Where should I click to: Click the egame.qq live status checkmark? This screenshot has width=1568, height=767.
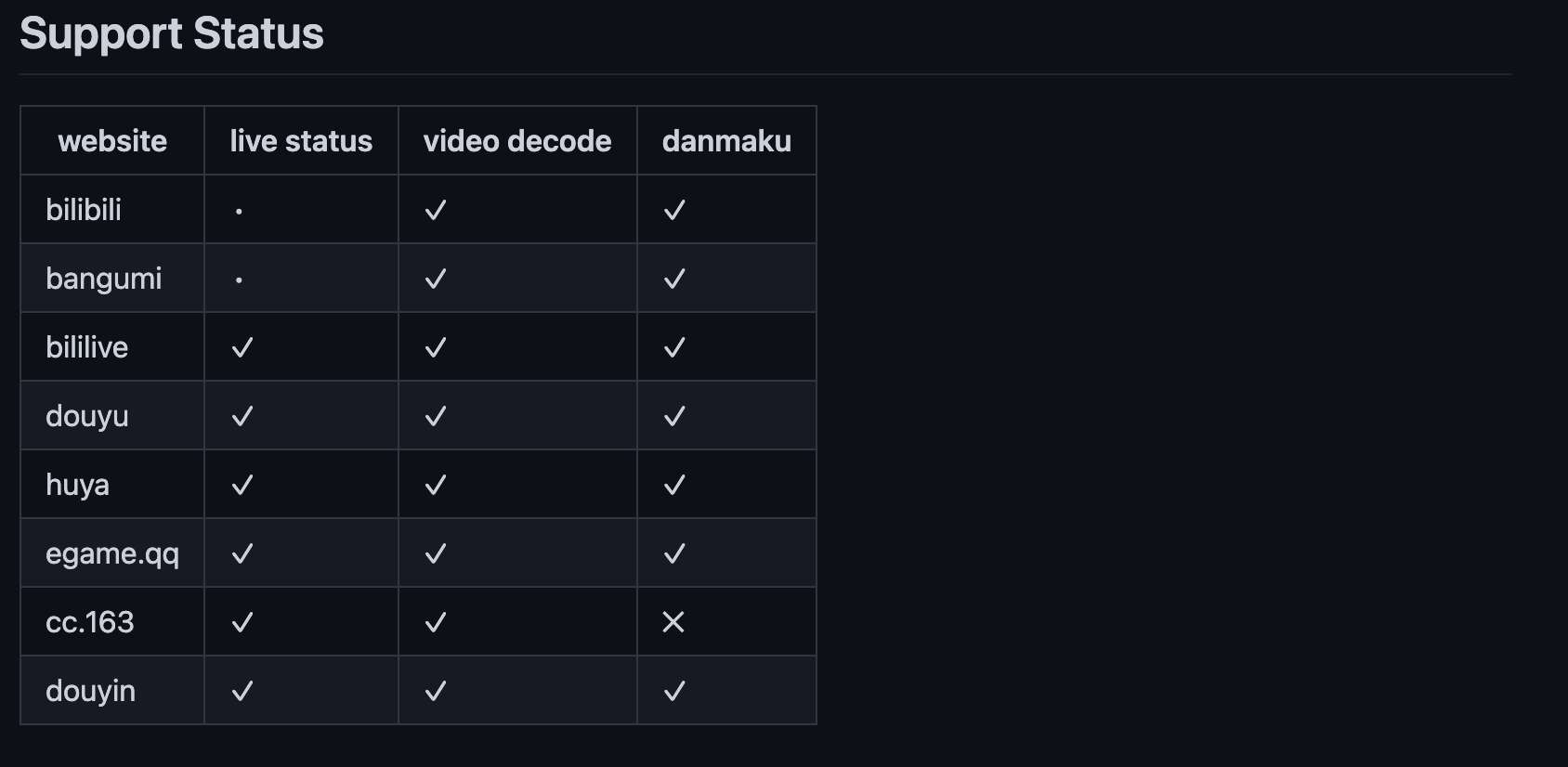click(242, 553)
